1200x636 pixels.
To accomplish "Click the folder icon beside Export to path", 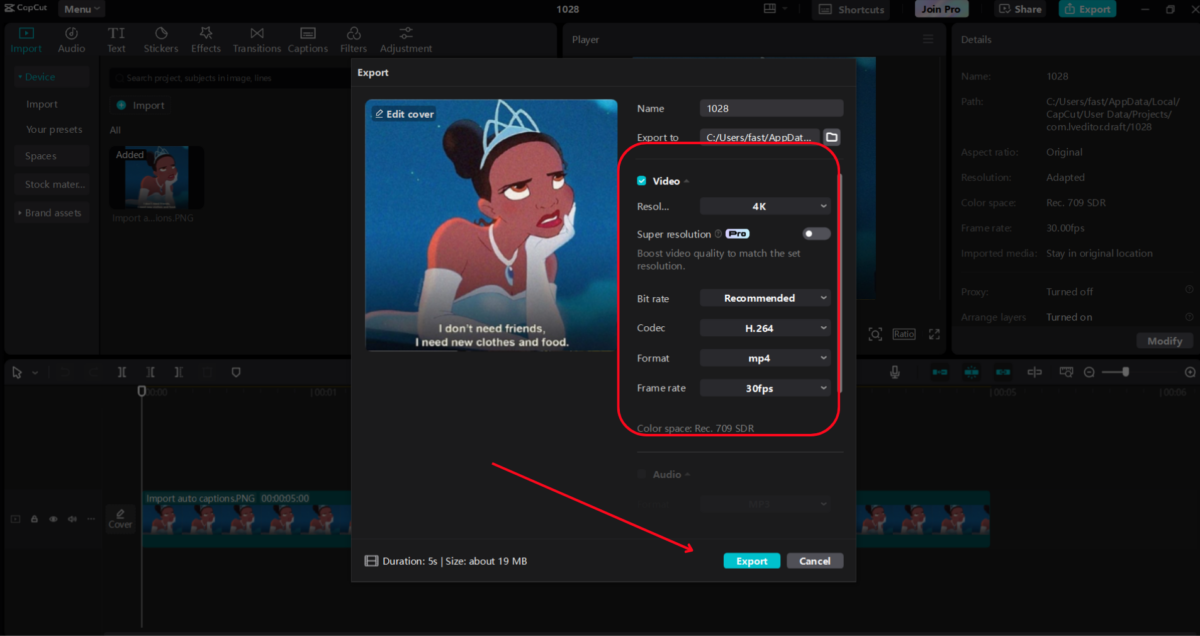I will tap(832, 137).
